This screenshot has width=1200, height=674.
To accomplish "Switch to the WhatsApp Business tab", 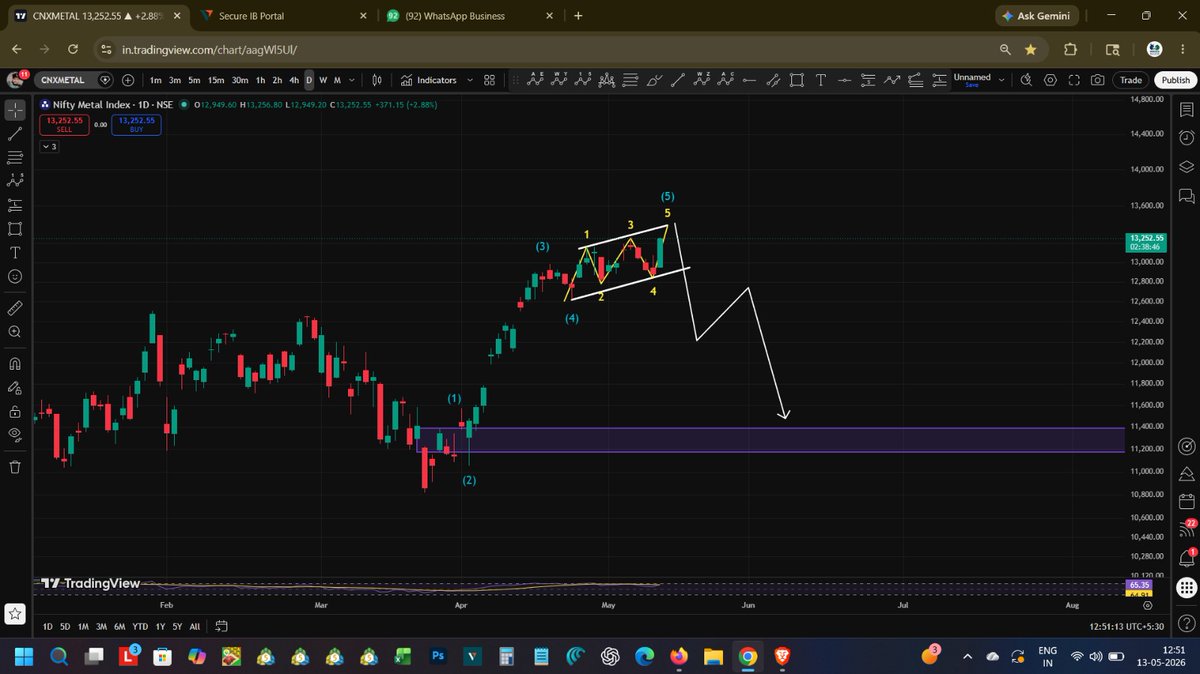I will (x=470, y=16).
